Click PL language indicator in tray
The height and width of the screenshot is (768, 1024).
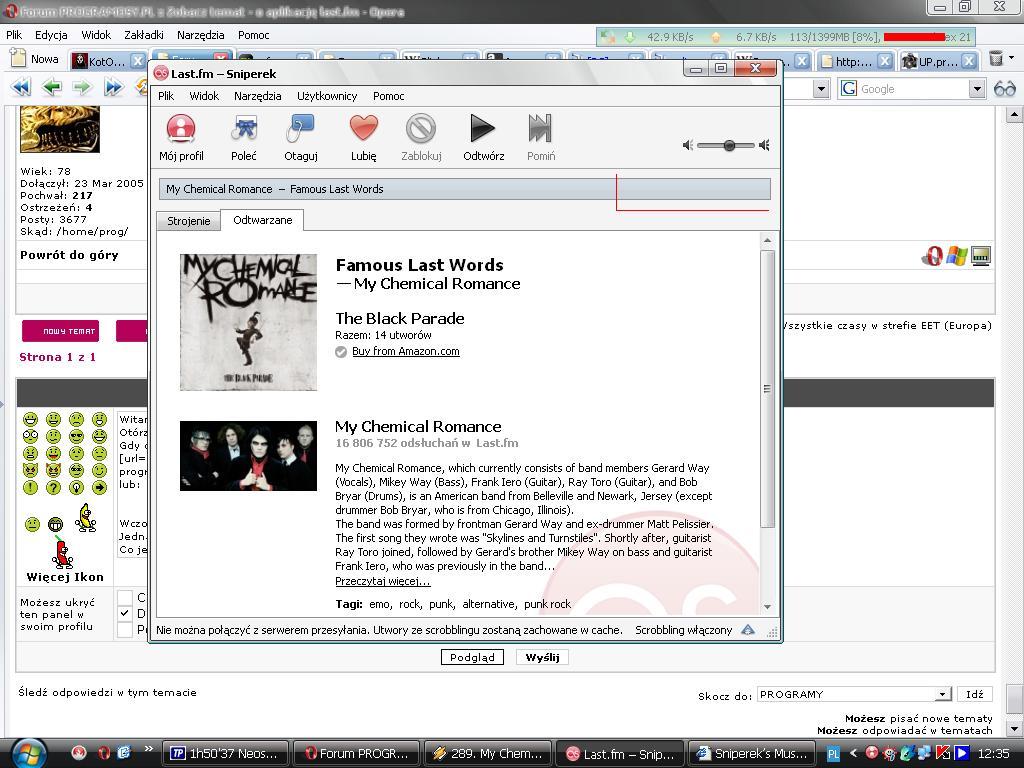833,754
